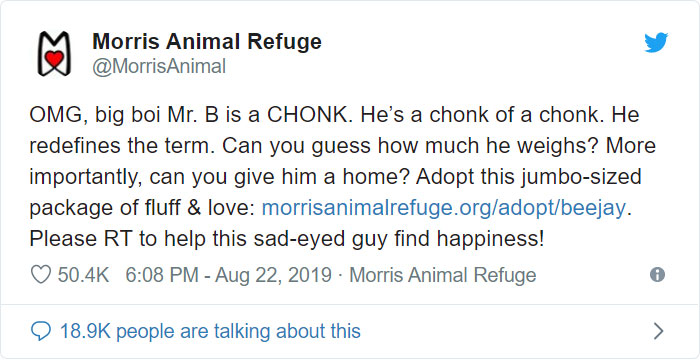Visit the @MorrisAnimal handle profile
Screen dimensions: 700x360
tap(159, 67)
